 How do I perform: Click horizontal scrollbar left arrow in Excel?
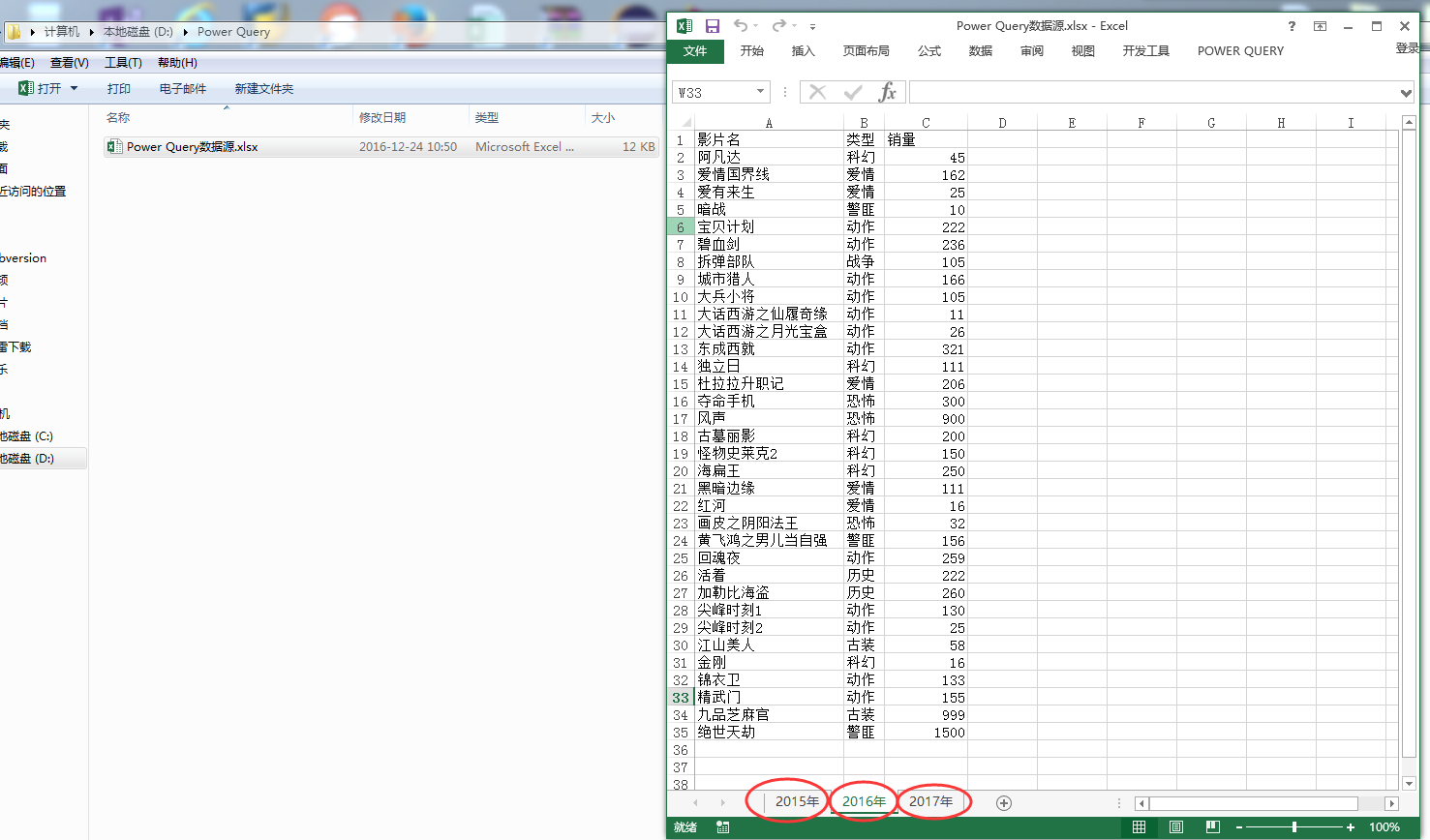(x=1142, y=803)
